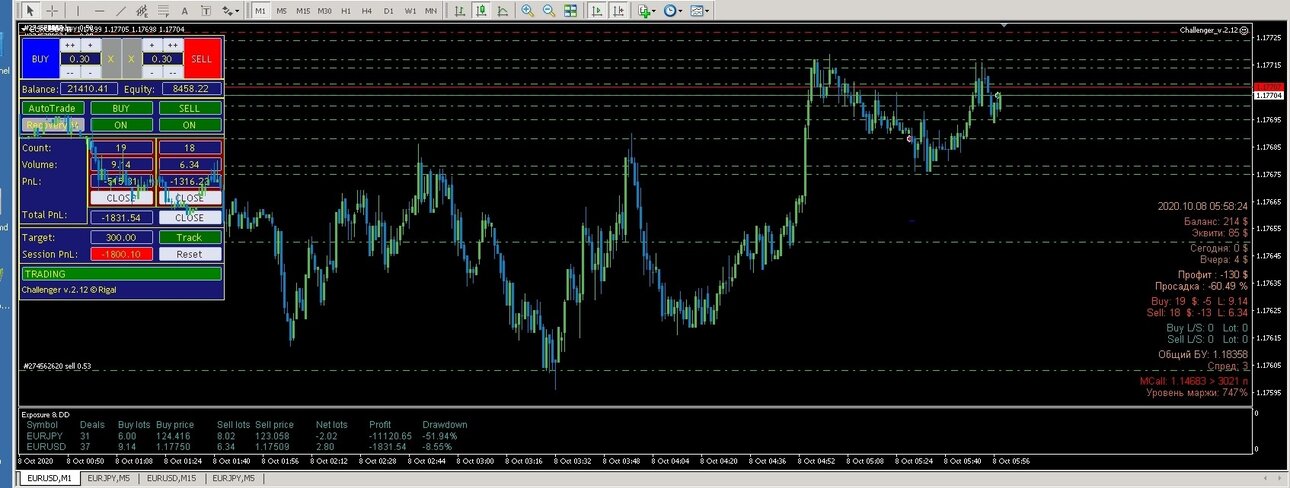The image size is (1290, 488).
Task: Click Equity value 8458.22
Action: click(190, 89)
